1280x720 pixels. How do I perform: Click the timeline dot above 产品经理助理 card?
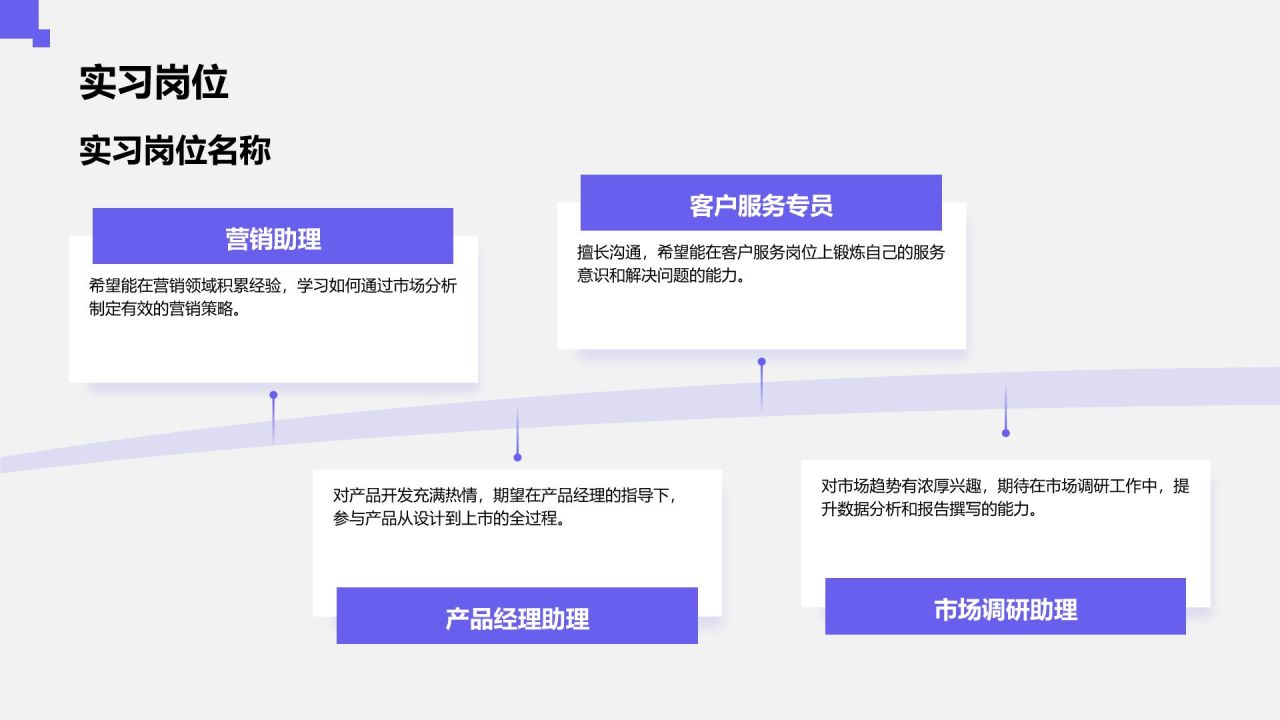517,457
